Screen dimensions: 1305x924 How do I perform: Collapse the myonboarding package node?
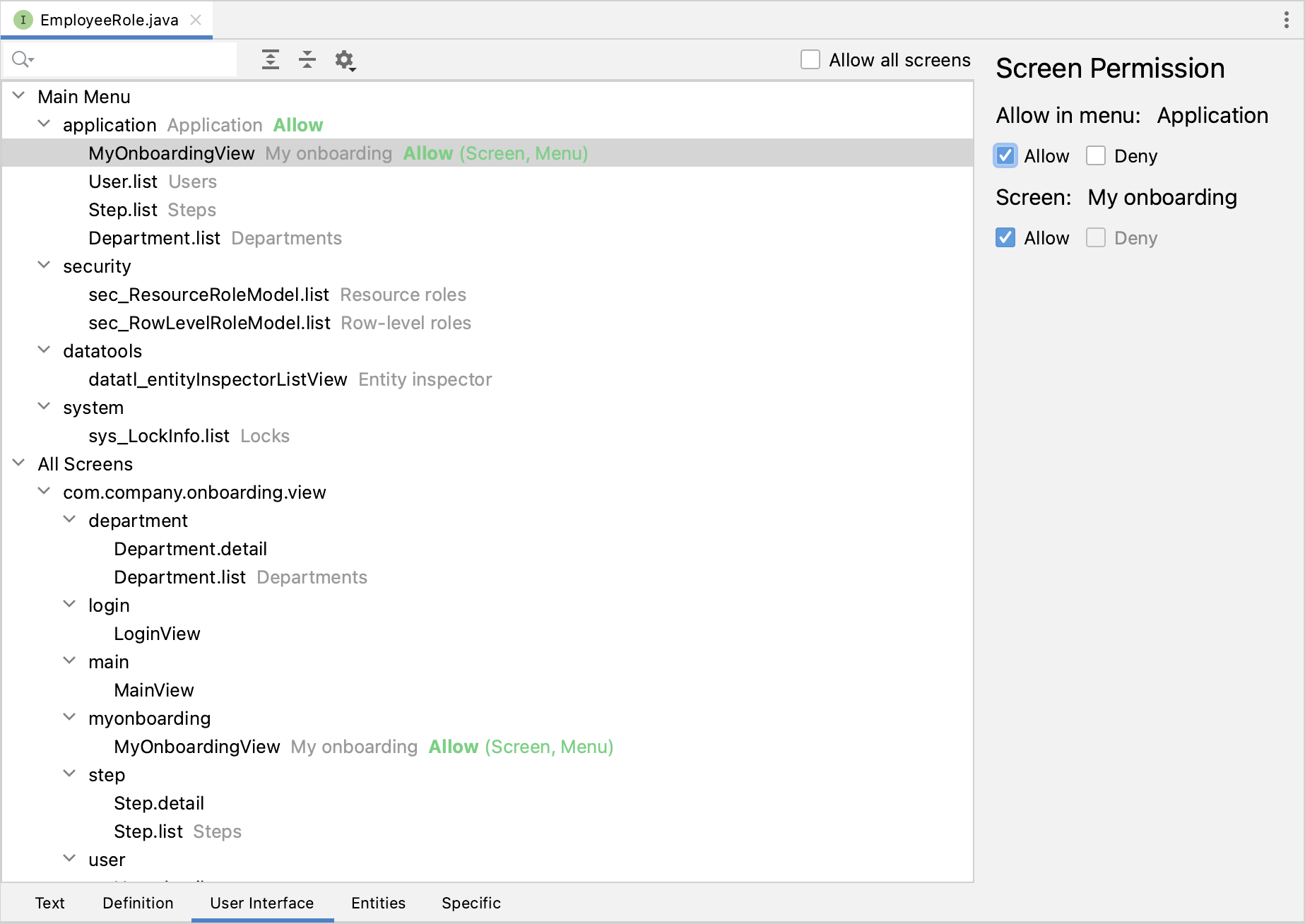[x=69, y=718]
